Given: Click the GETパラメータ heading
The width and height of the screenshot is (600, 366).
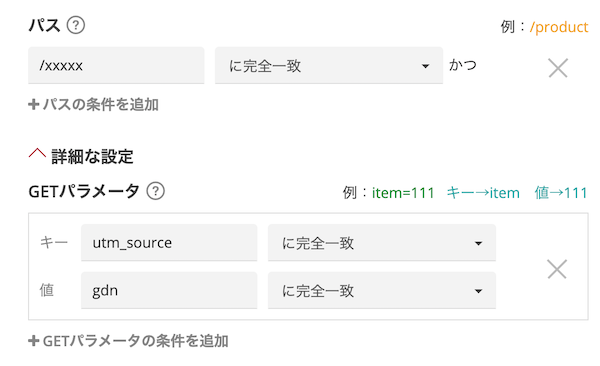Looking at the screenshot, I should pyautogui.click(x=84, y=191).
